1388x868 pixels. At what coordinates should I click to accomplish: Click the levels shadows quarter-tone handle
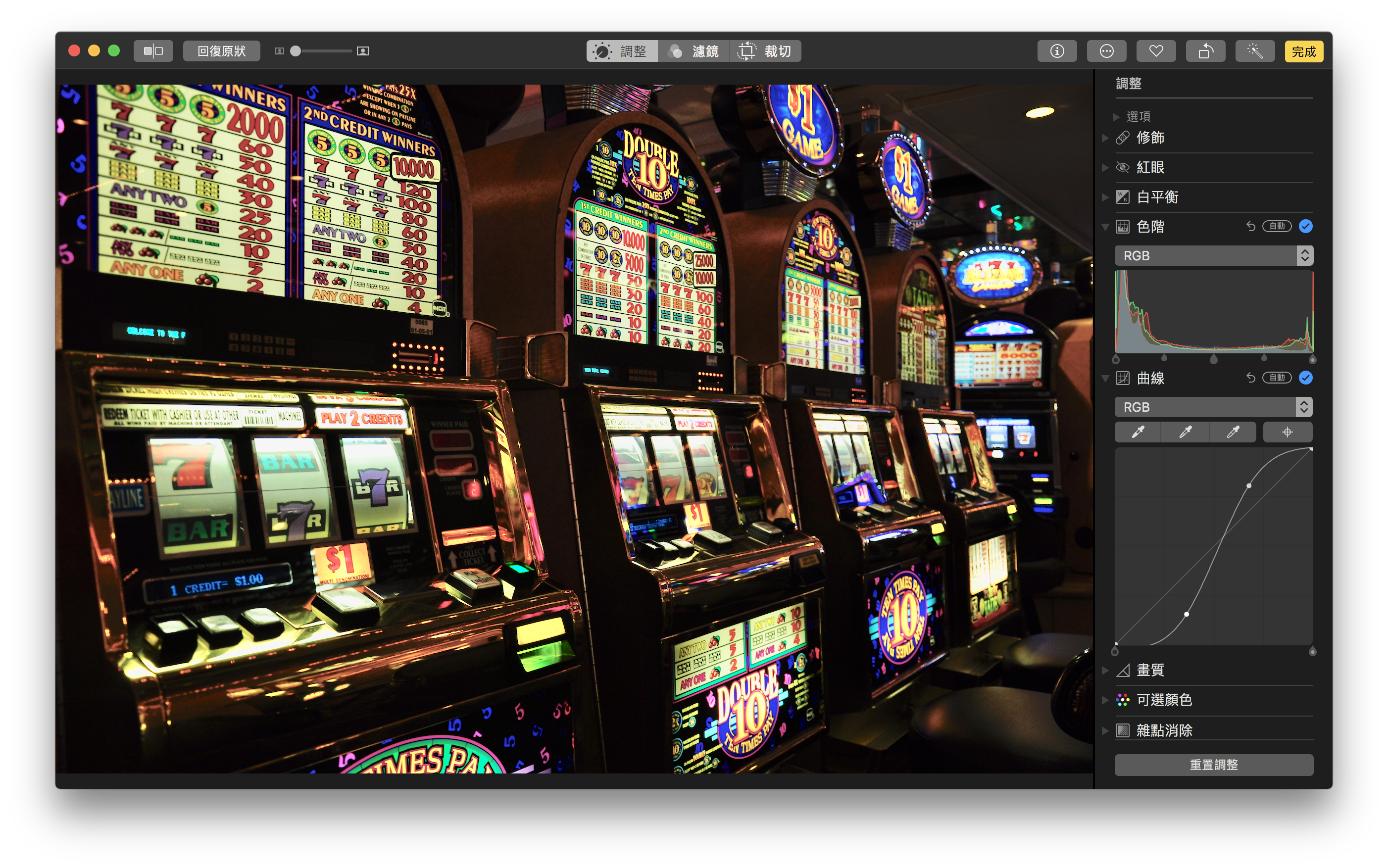pos(1164,357)
